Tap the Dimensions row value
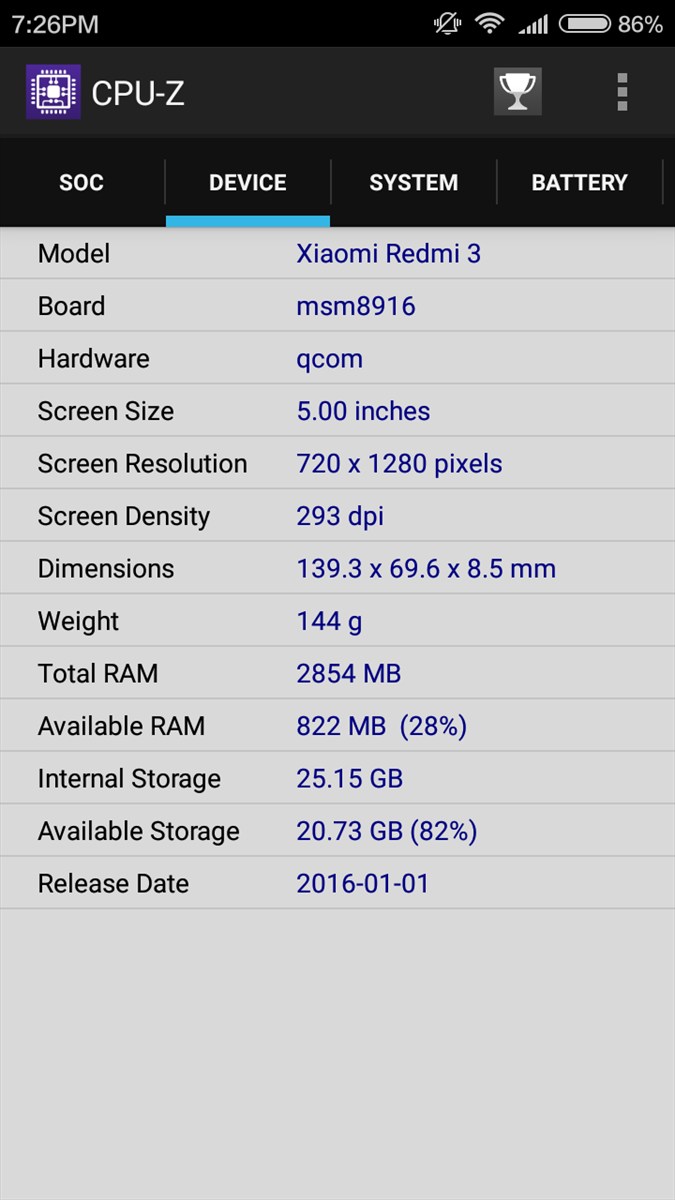The width and height of the screenshot is (675, 1200). coord(425,569)
